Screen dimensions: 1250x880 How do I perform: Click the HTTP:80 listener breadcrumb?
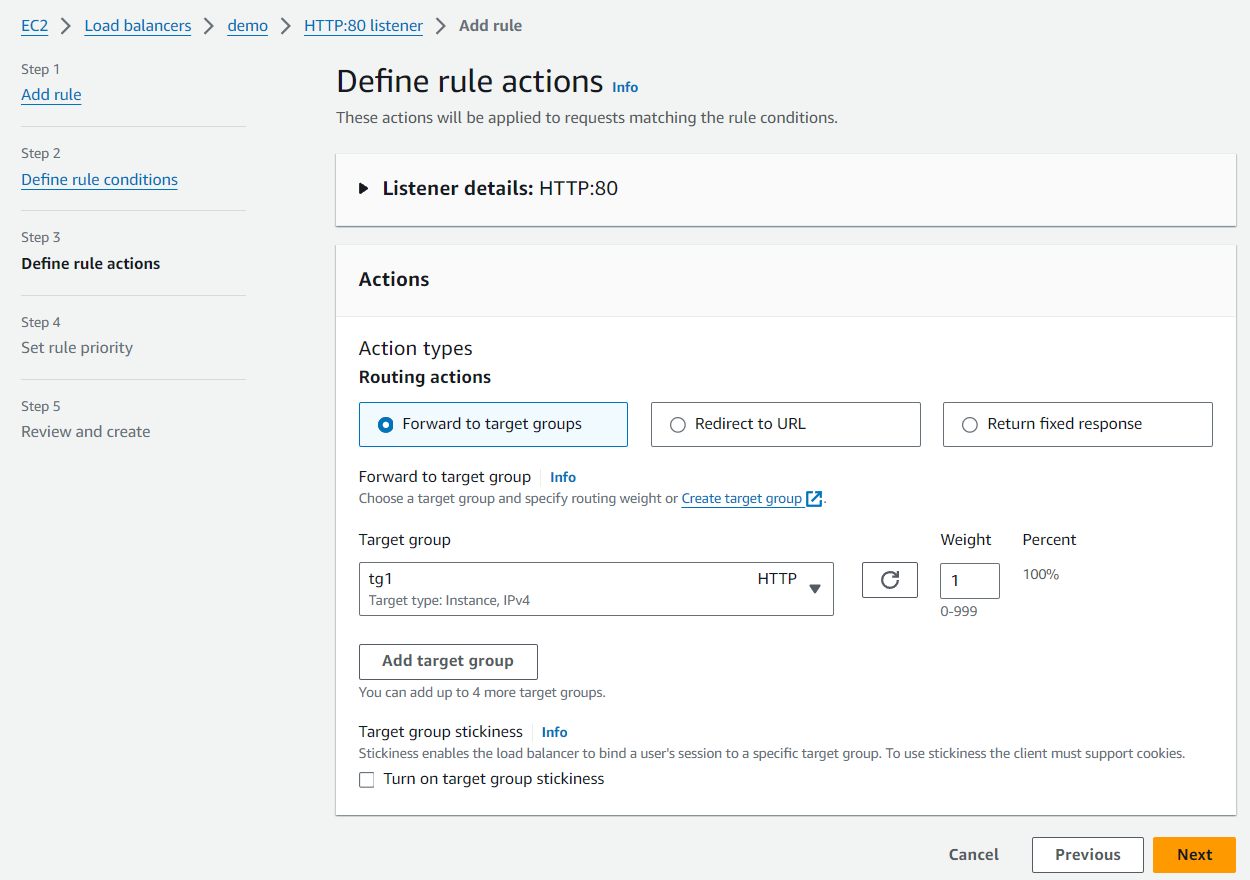click(363, 25)
